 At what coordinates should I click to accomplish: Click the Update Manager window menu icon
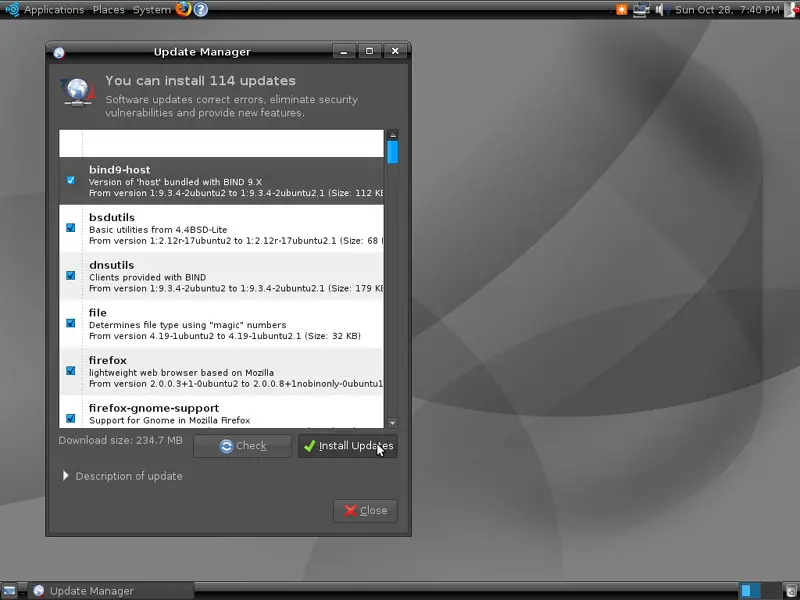(59, 53)
